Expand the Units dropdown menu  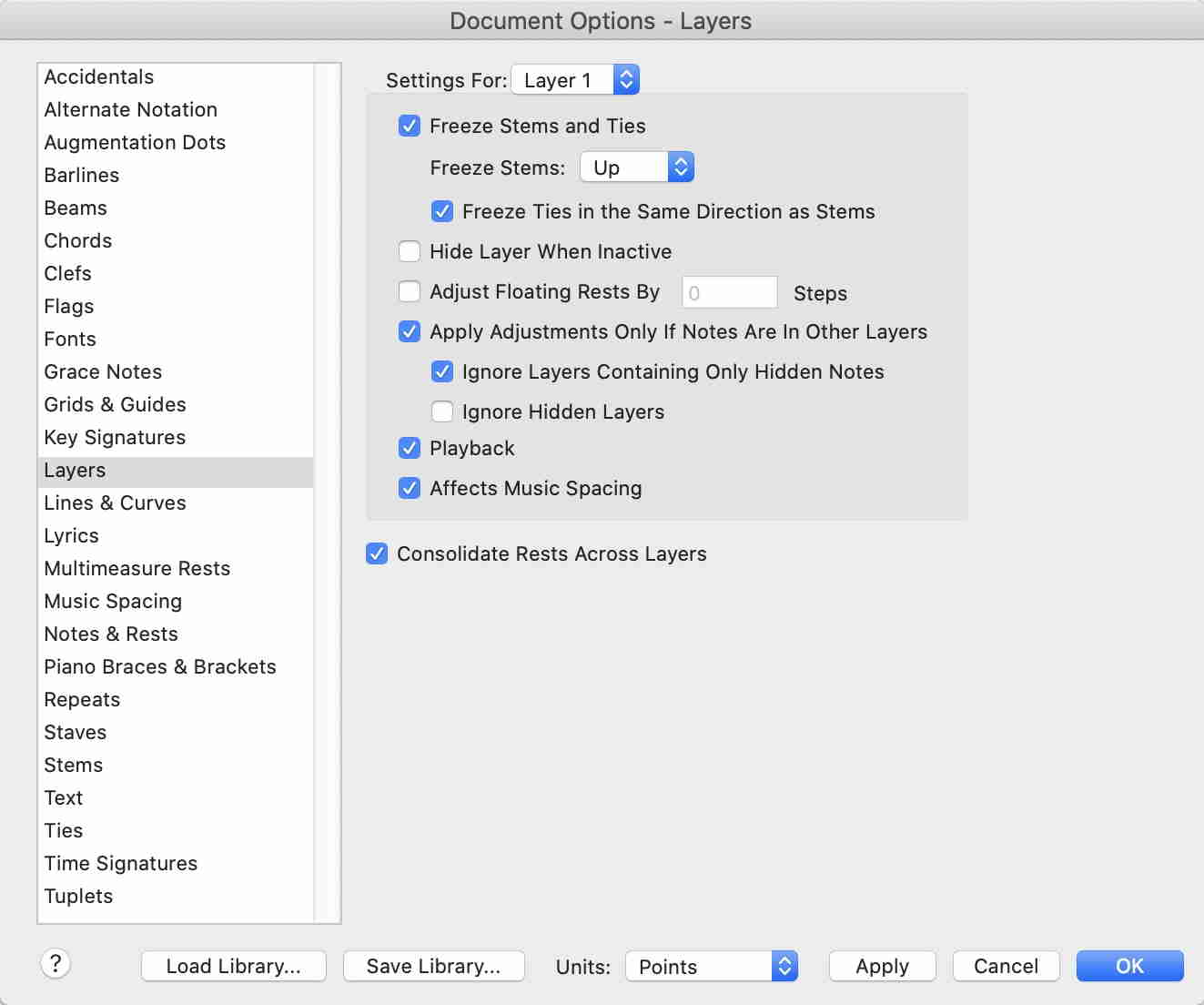[x=711, y=966]
